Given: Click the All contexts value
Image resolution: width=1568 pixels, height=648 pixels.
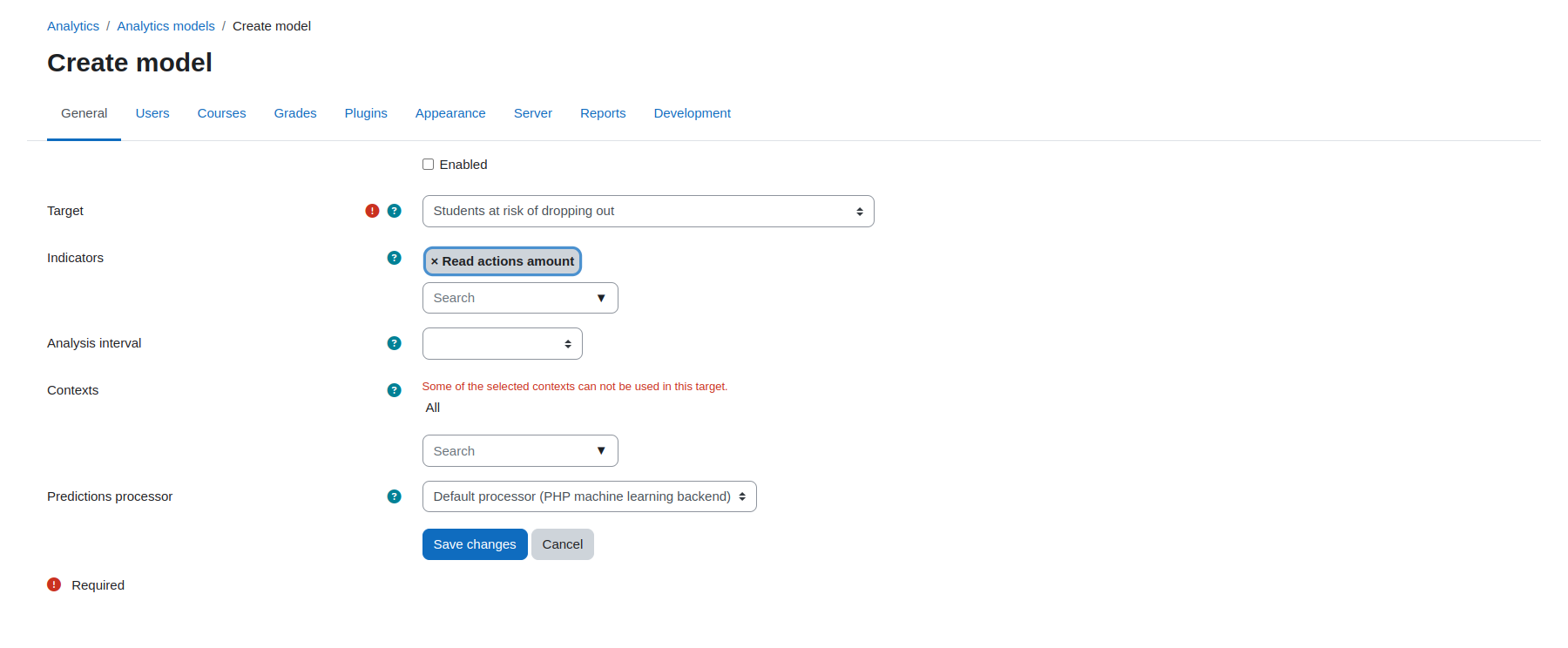Looking at the screenshot, I should click(x=433, y=408).
